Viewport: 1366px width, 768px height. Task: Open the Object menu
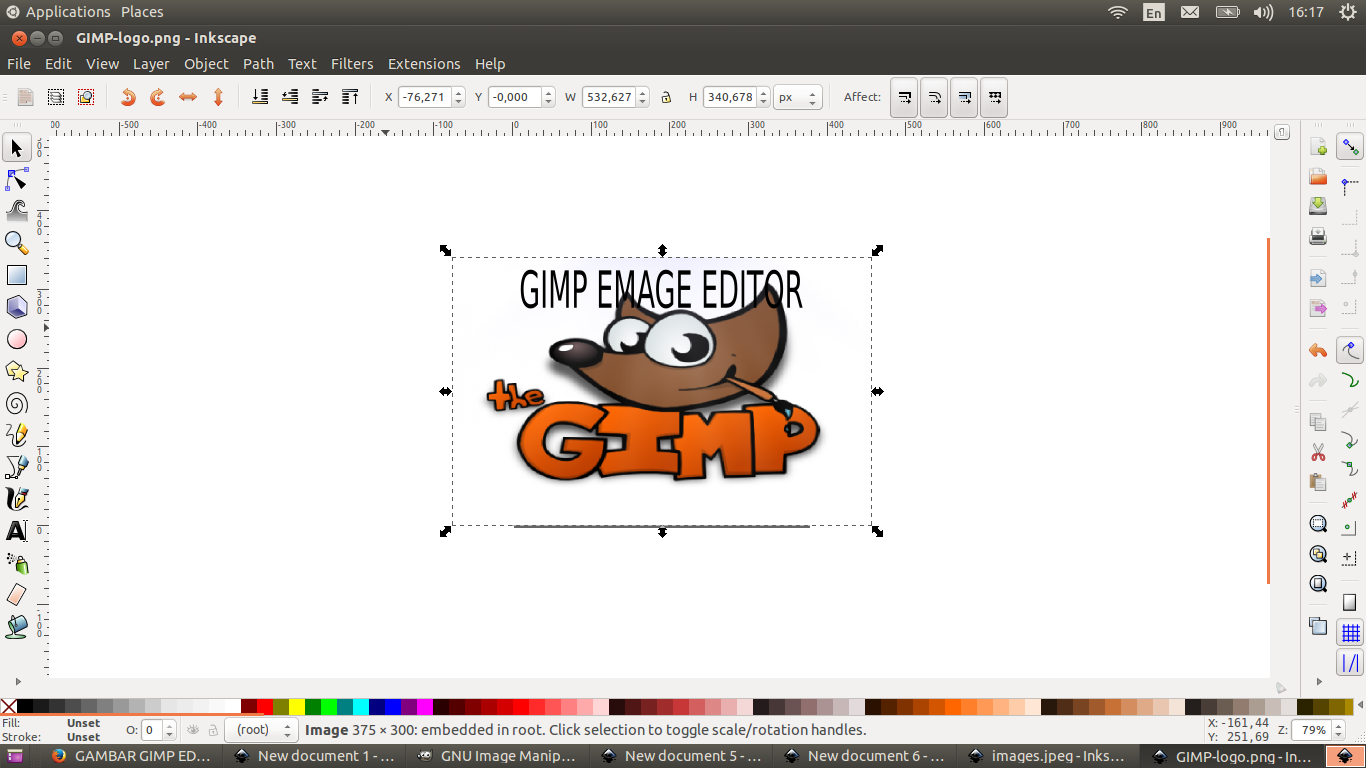(206, 63)
